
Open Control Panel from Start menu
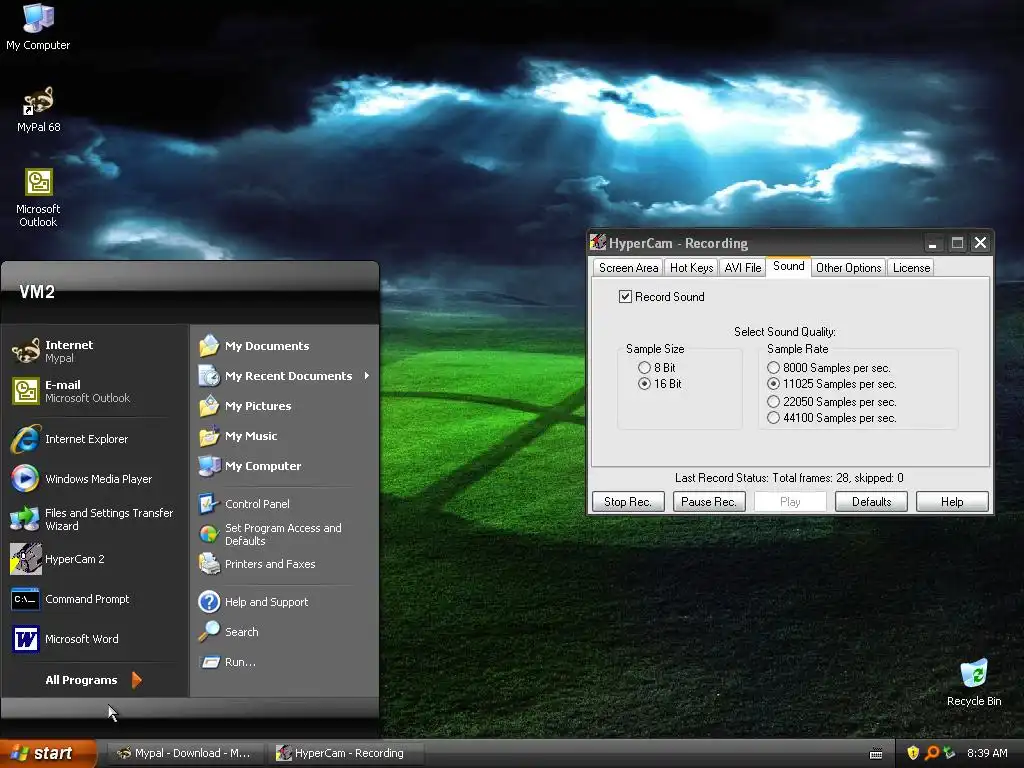click(x=285, y=504)
